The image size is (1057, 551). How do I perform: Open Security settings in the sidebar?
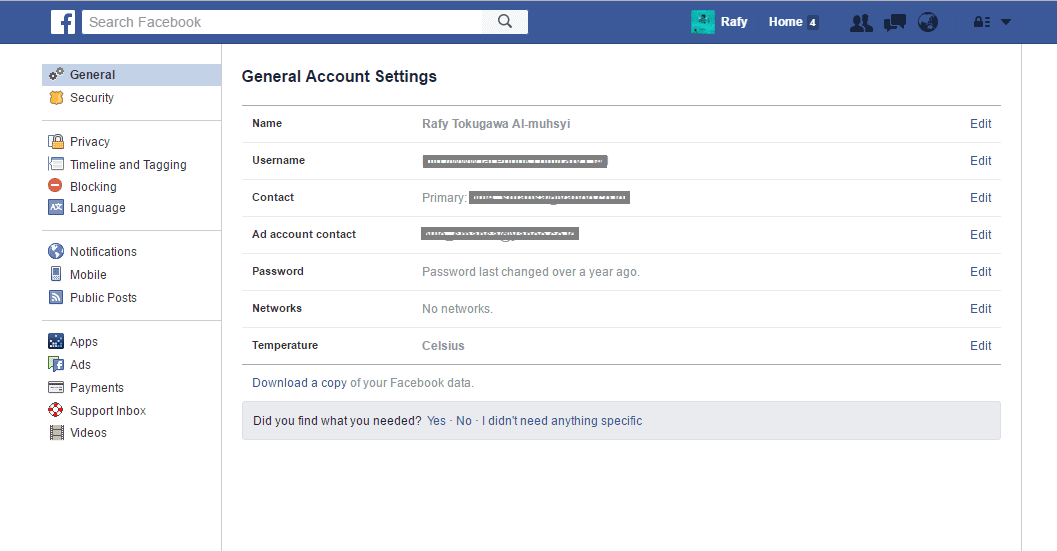[91, 98]
